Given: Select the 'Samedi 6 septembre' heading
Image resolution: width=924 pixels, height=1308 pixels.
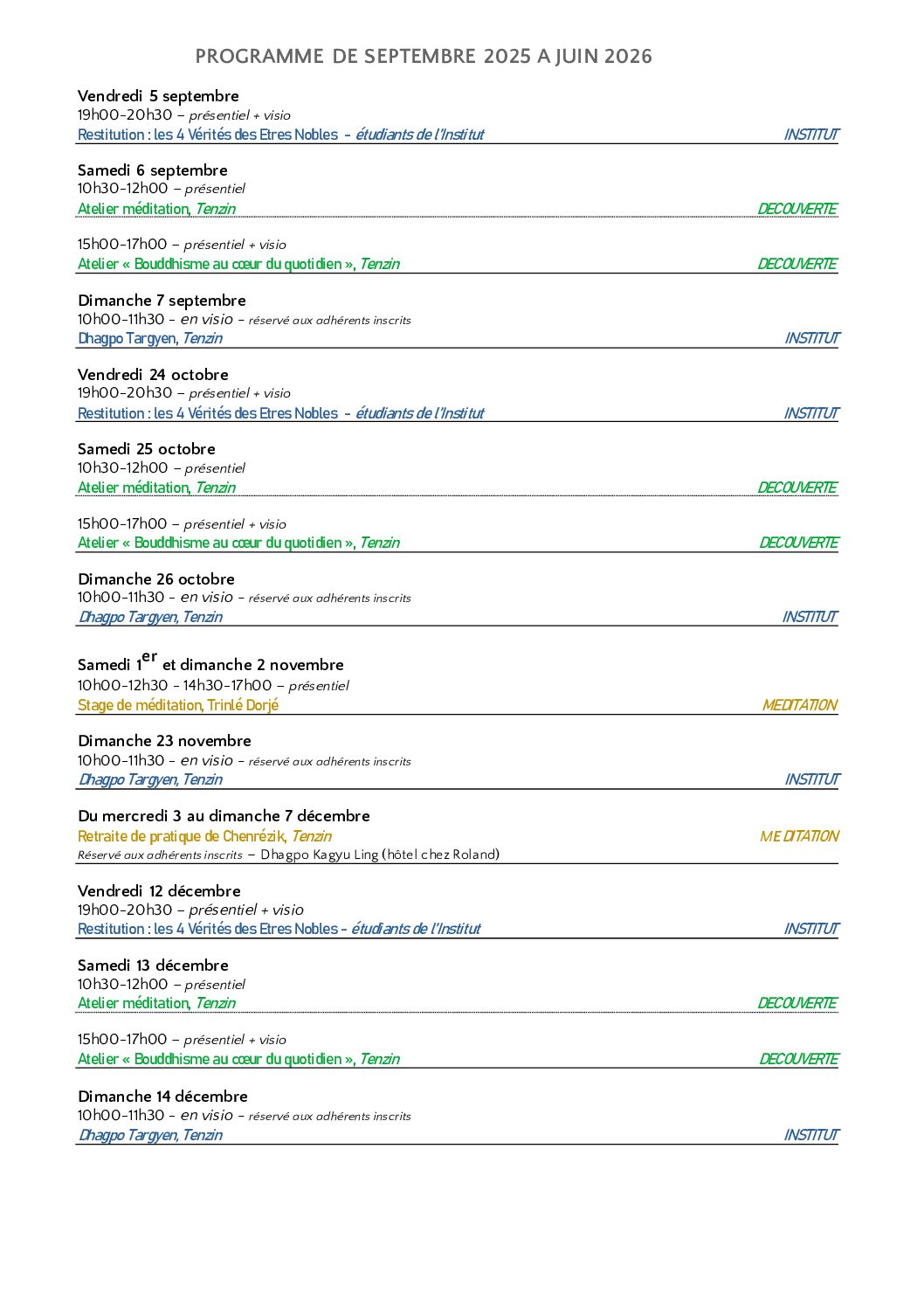Looking at the screenshot, I should coord(152,170).
